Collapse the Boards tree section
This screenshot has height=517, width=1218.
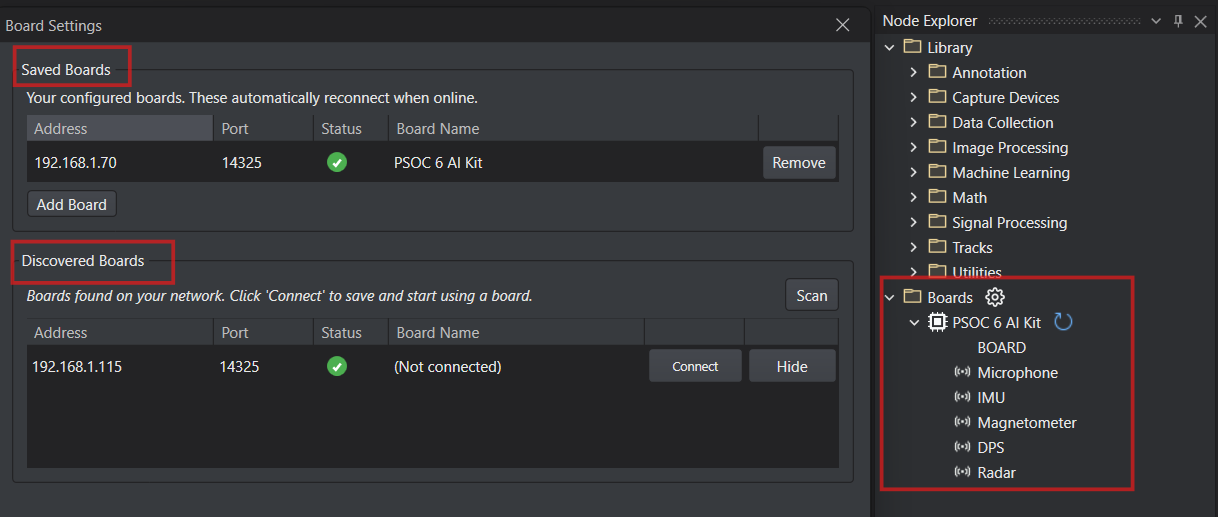point(889,297)
